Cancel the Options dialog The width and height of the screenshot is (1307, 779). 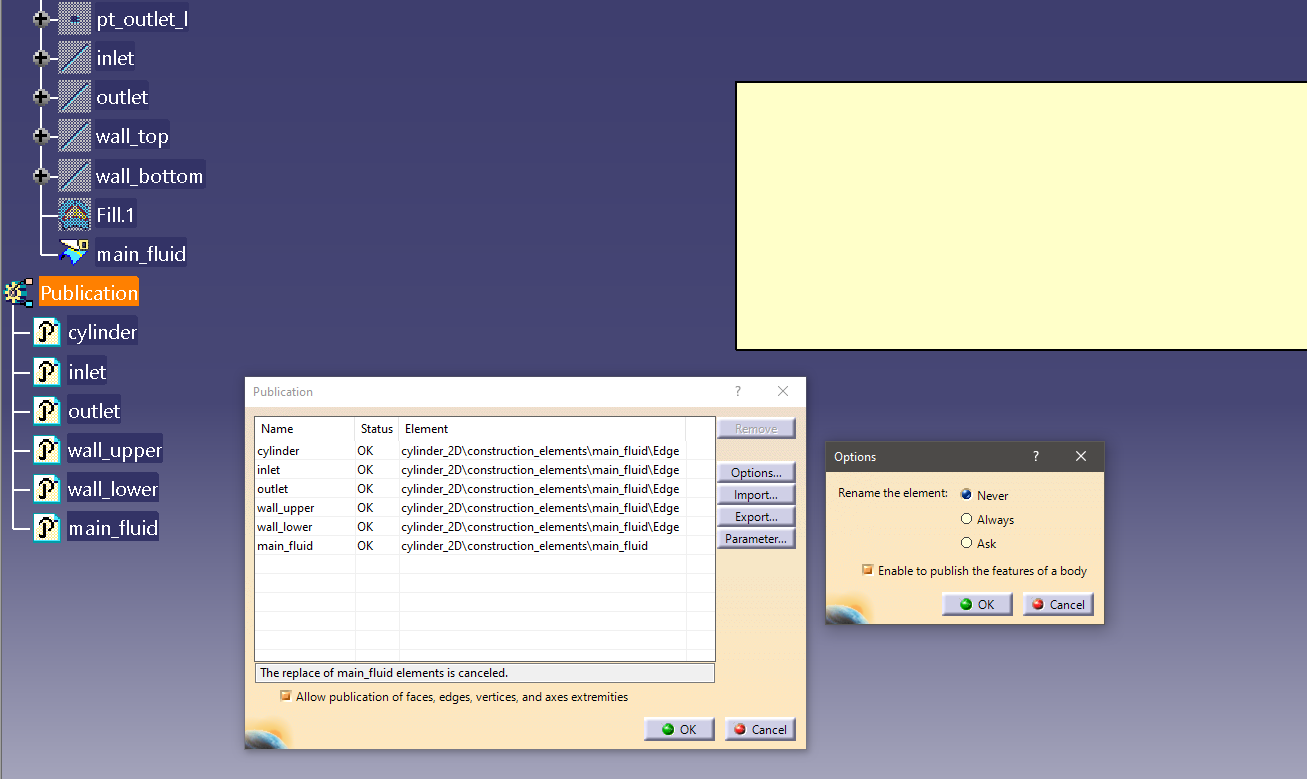pos(1058,604)
